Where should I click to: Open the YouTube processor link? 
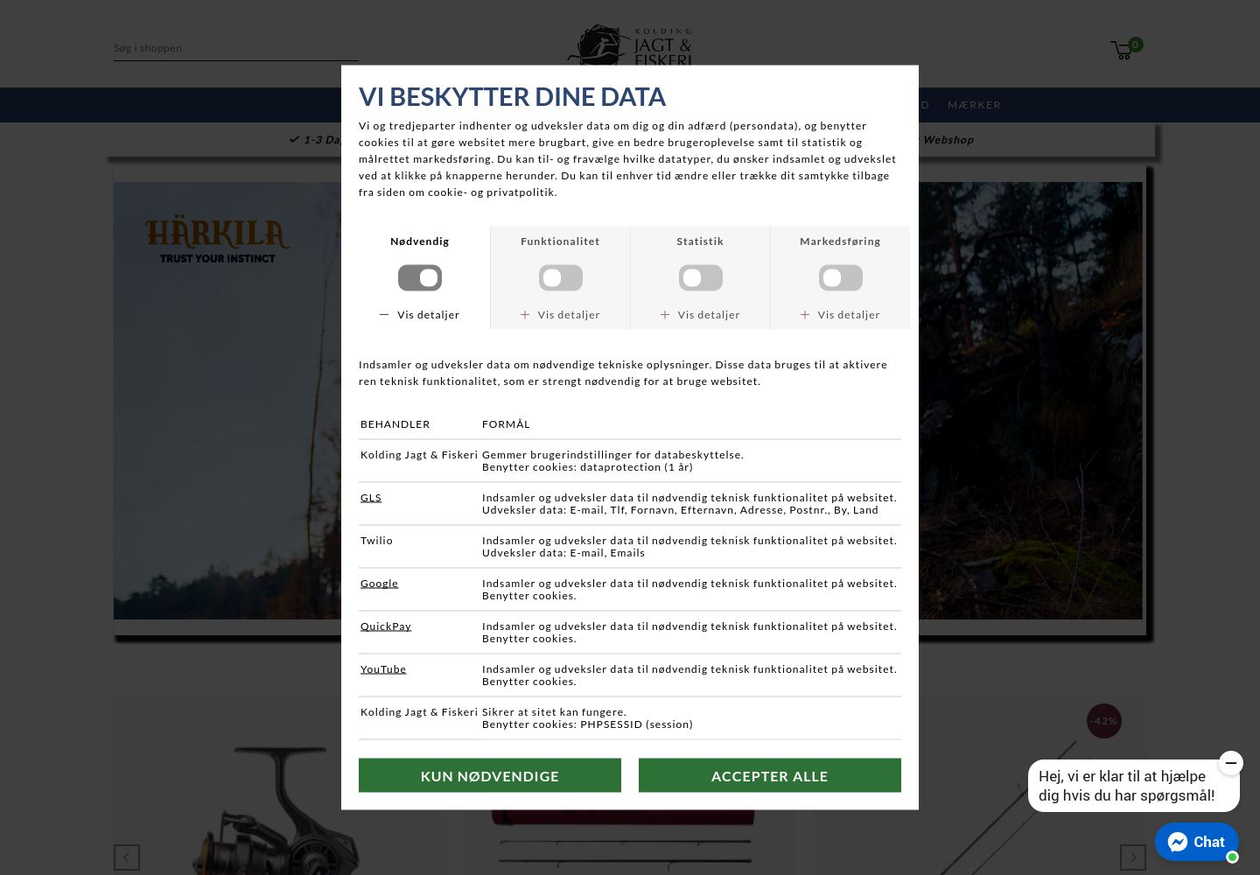(x=383, y=670)
